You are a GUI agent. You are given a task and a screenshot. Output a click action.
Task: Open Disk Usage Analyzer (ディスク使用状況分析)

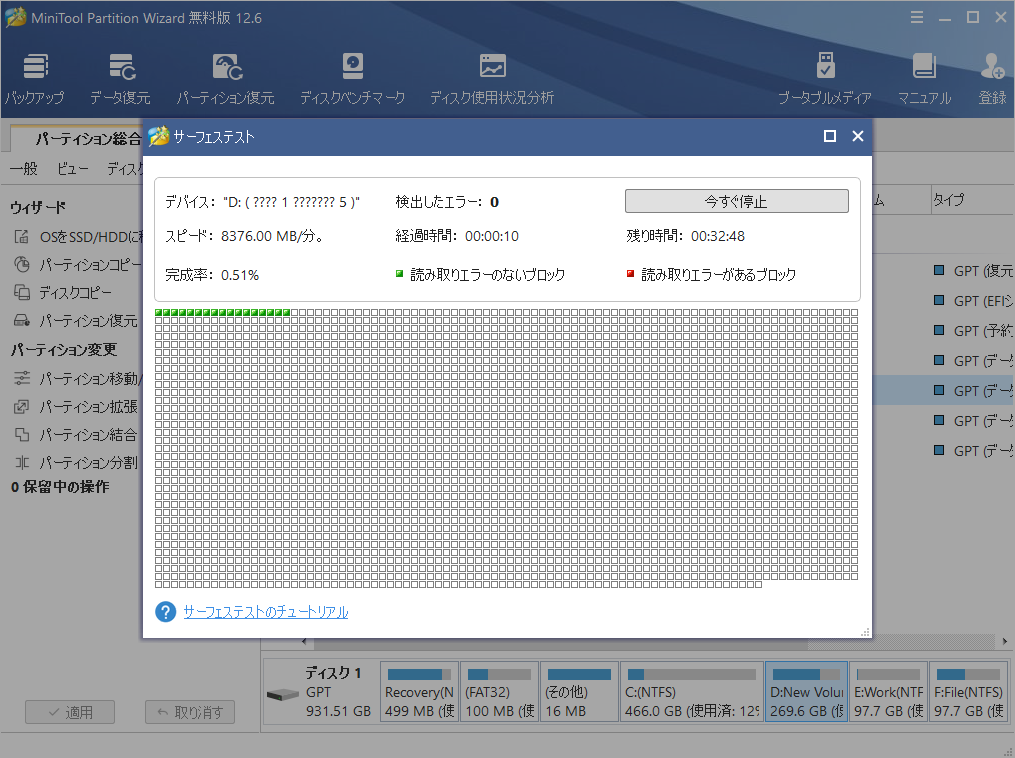pyautogui.click(x=492, y=79)
